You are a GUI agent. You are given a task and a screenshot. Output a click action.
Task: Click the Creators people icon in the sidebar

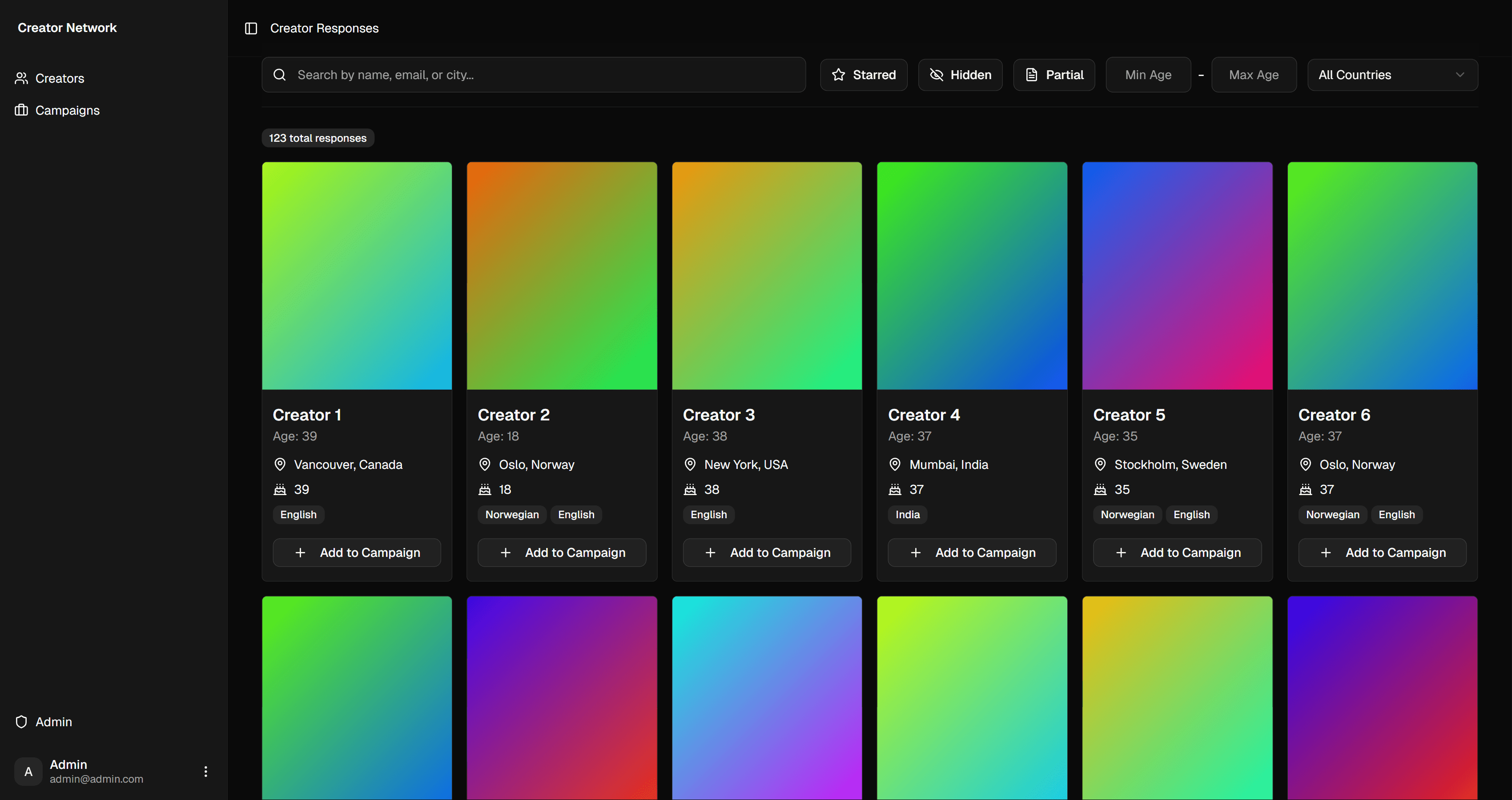tap(22, 78)
